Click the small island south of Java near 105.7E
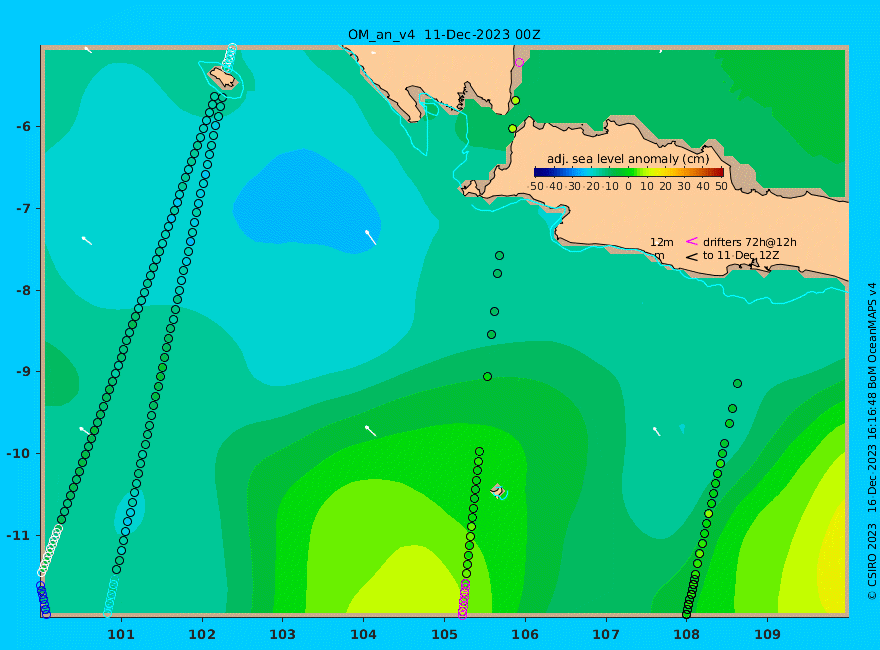This screenshot has height=650, width=880. point(497,491)
